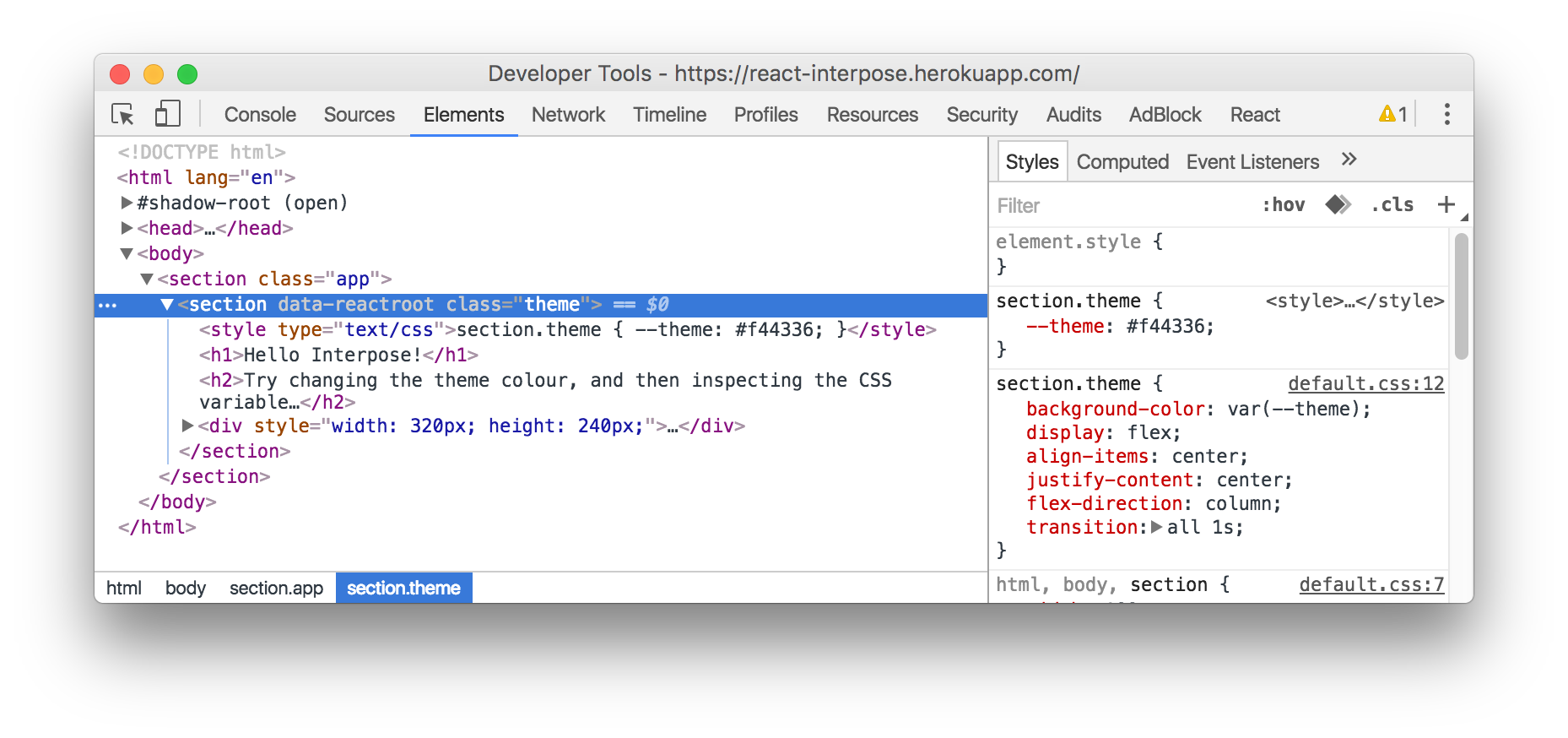Select the Styles sub-tab

[x=1032, y=161]
